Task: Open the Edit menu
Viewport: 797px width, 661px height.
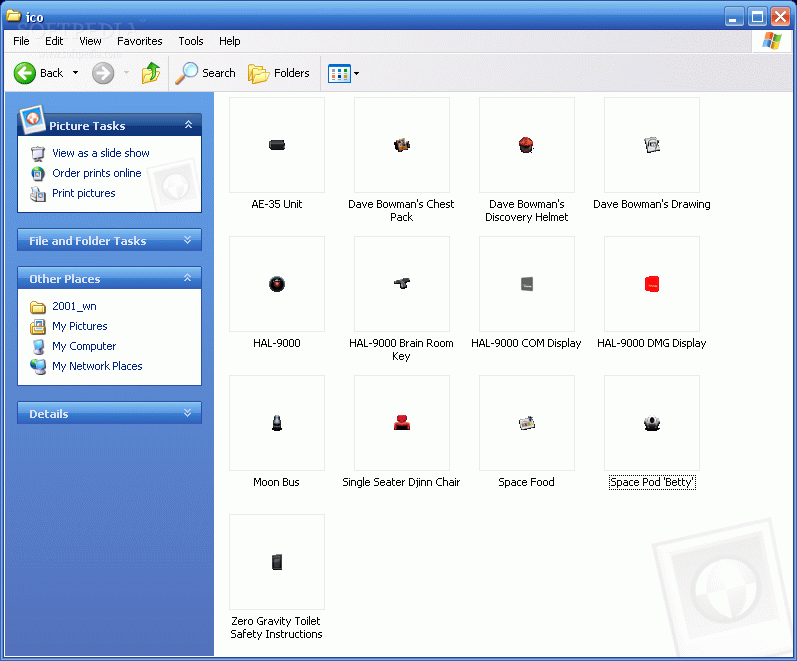Action: pyautogui.click(x=54, y=41)
